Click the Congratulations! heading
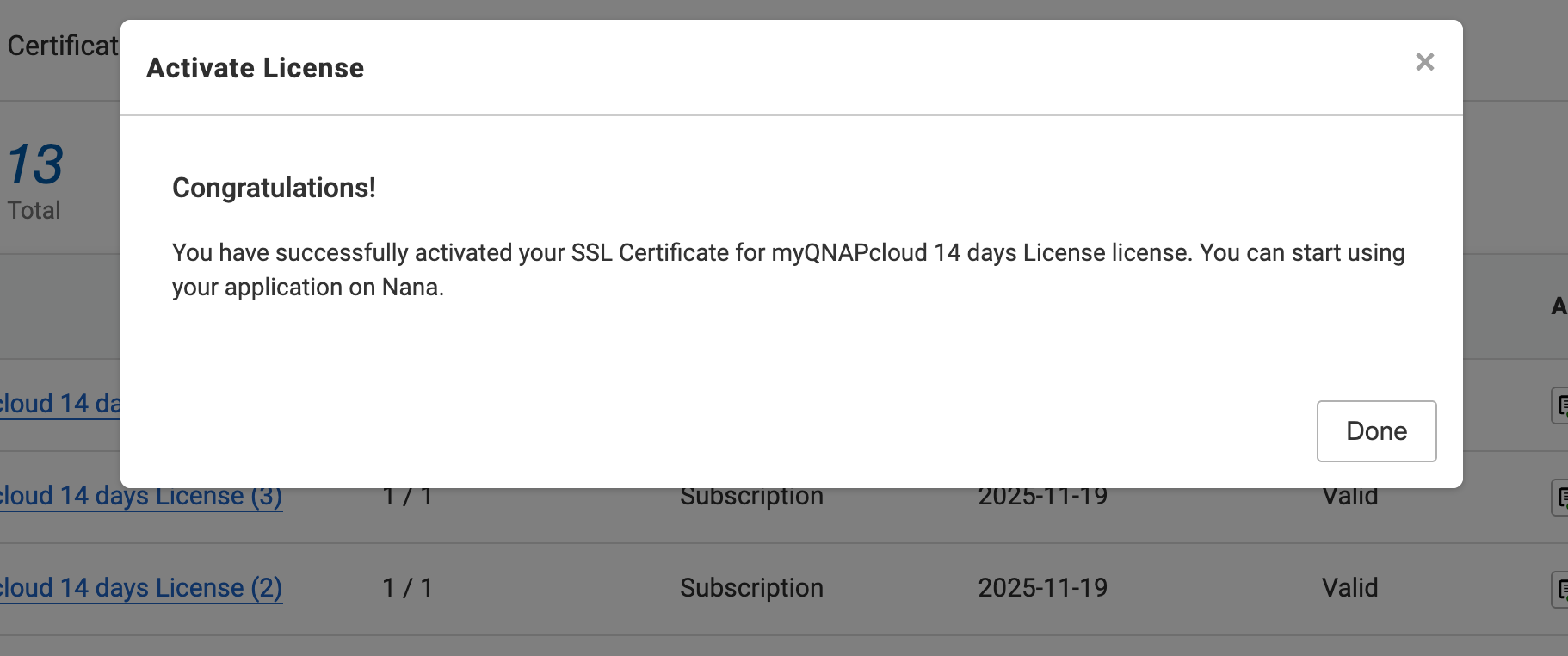The height and width of the screenshot is (656, 1568). point(274,188)
